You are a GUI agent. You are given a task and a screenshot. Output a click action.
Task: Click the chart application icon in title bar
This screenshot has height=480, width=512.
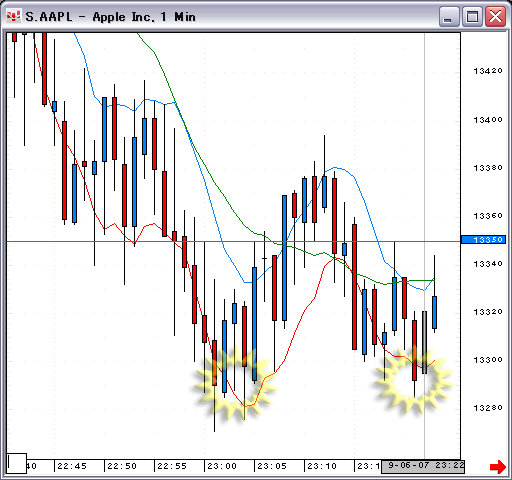click(14, 16)
